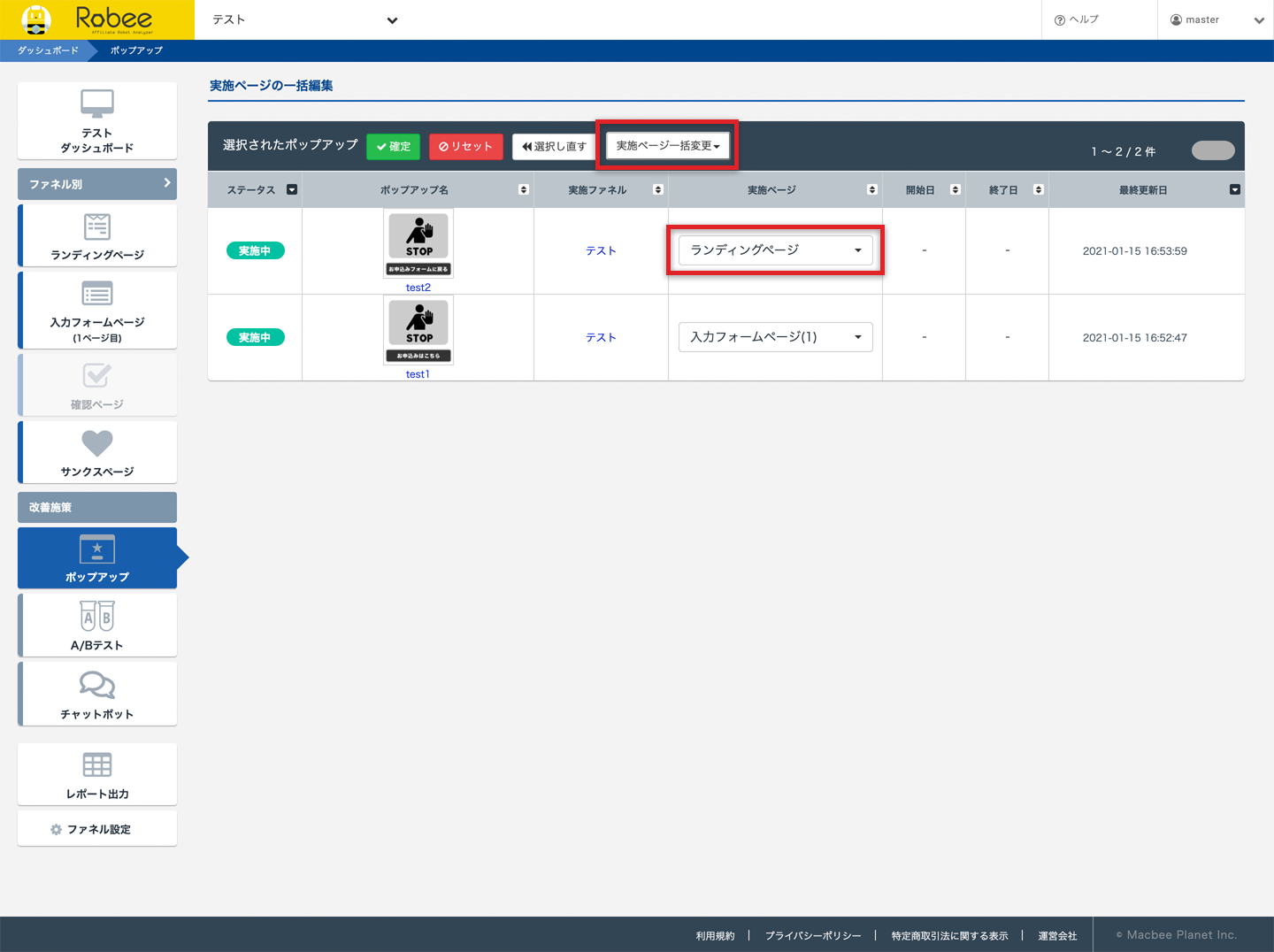Toggle the gray switch in table header bar
Screen dimensions: 1274x952
[1212, 150]
